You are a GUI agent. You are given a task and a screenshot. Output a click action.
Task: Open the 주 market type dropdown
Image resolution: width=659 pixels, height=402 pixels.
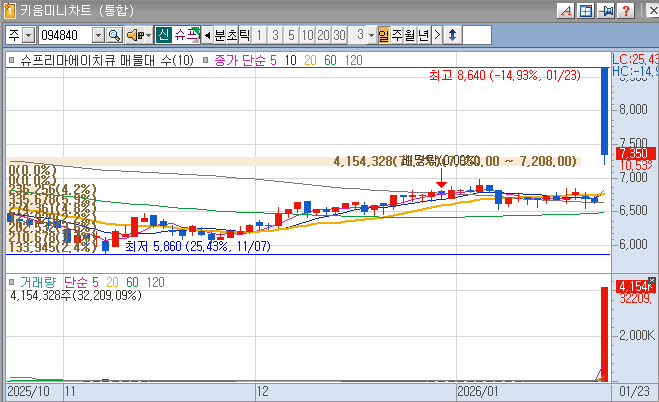[28, 35]
